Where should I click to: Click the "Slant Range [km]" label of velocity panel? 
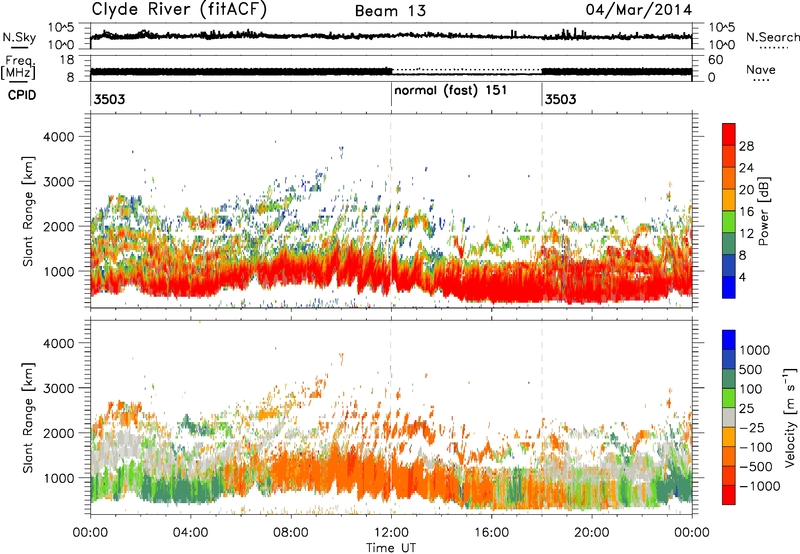point(28,418)
